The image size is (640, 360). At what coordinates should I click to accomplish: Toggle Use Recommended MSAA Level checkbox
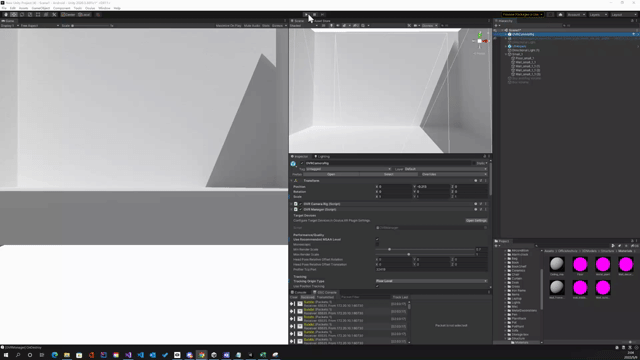(377, 240)
